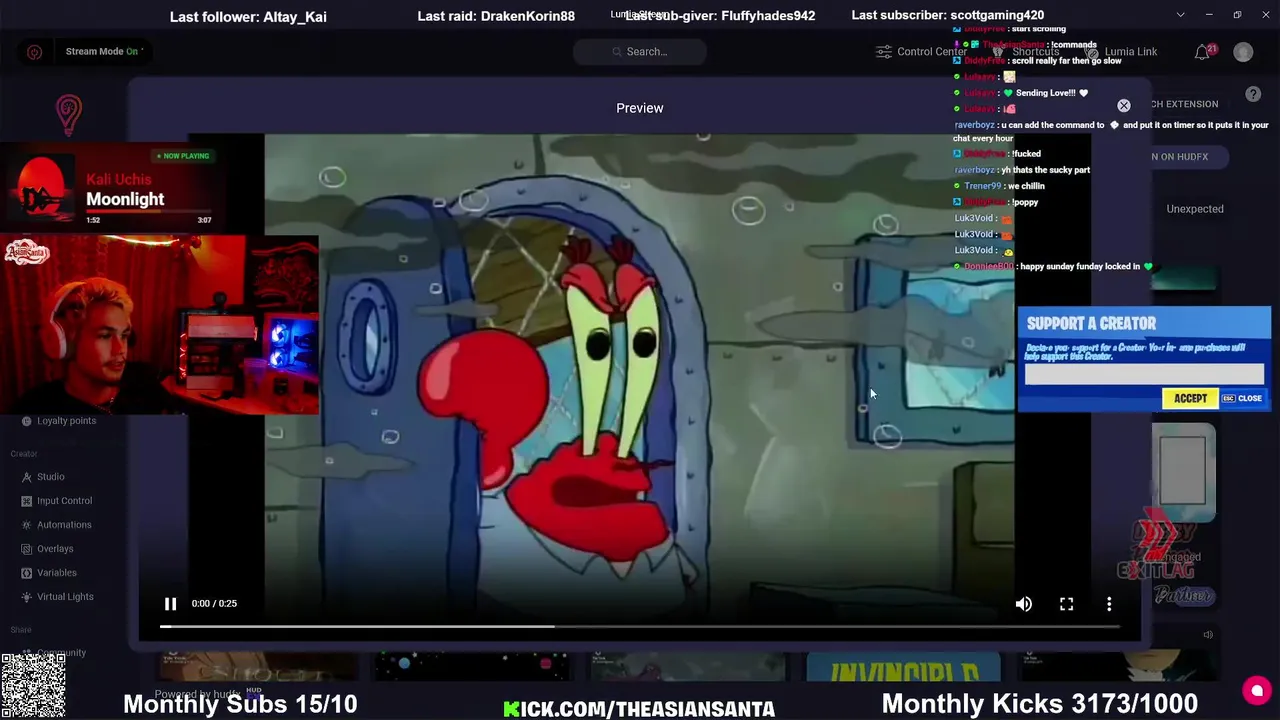1280x720 pixels.
Task: Minimize the Lumia Stream window
Action: (1208, 15)
